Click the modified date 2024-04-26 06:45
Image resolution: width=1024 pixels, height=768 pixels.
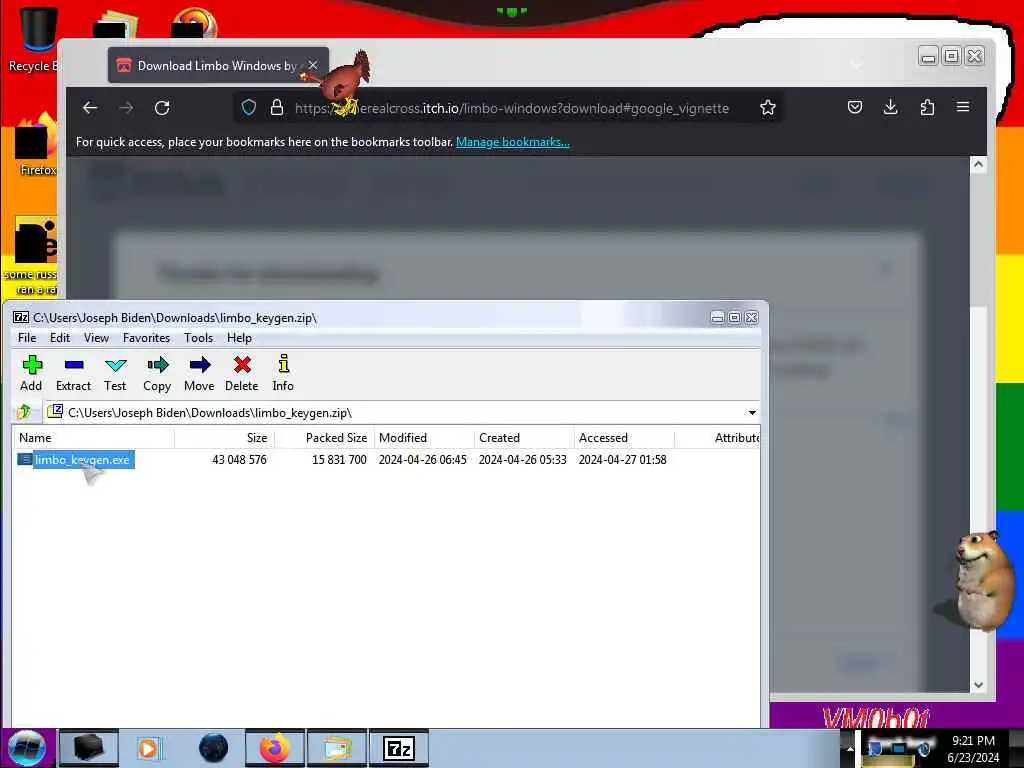(x=423, y=460)
